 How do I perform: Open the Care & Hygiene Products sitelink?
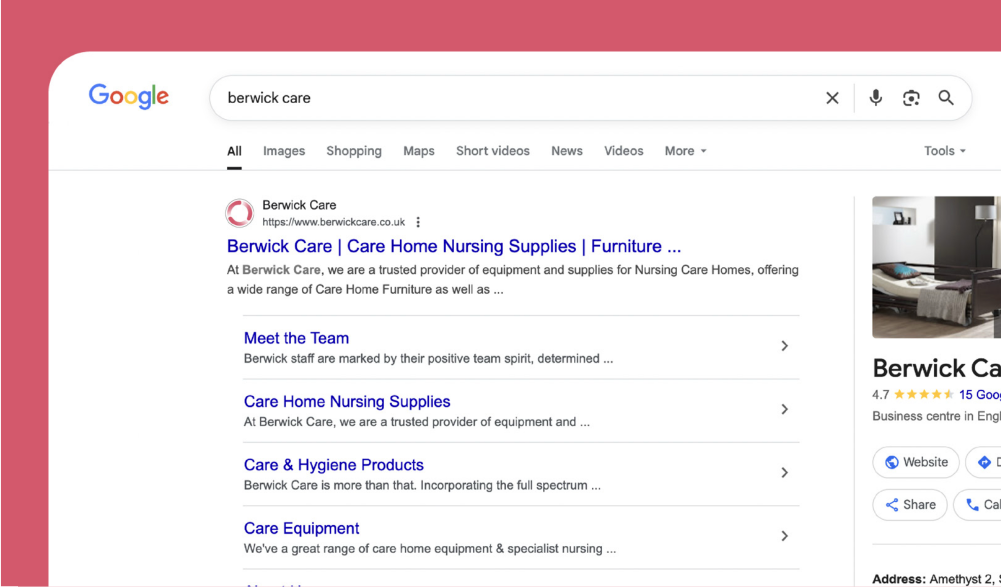pos(333,465)
